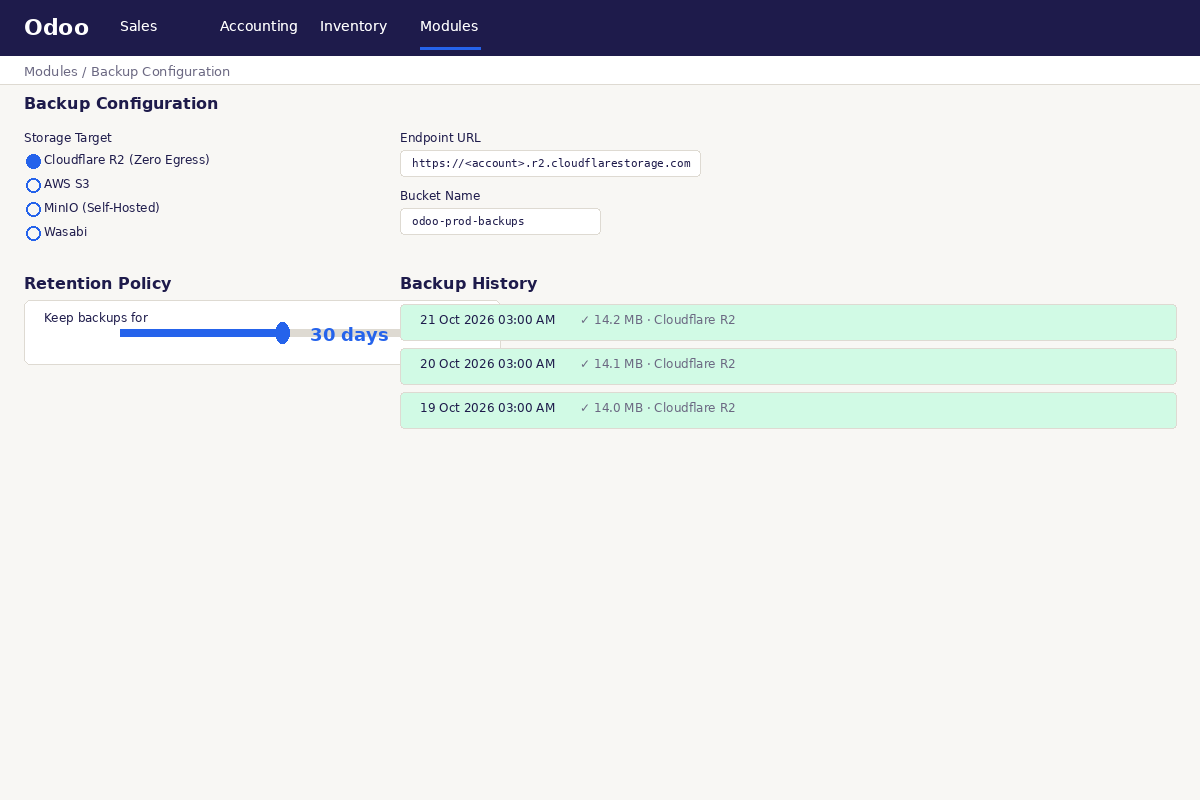Click the 14.1 MB backup size text

click(x=618, y=365)
